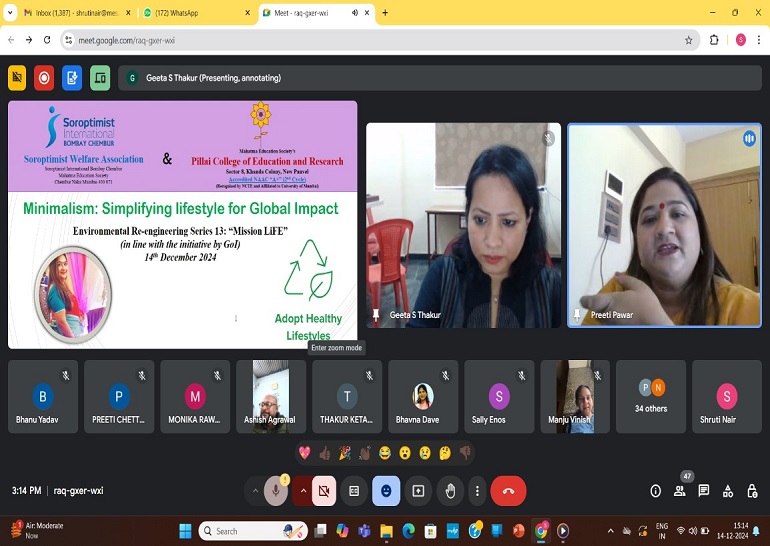770x546 pixels.
Task: Send the laughing face reaction
Action: tap(385, 453)
